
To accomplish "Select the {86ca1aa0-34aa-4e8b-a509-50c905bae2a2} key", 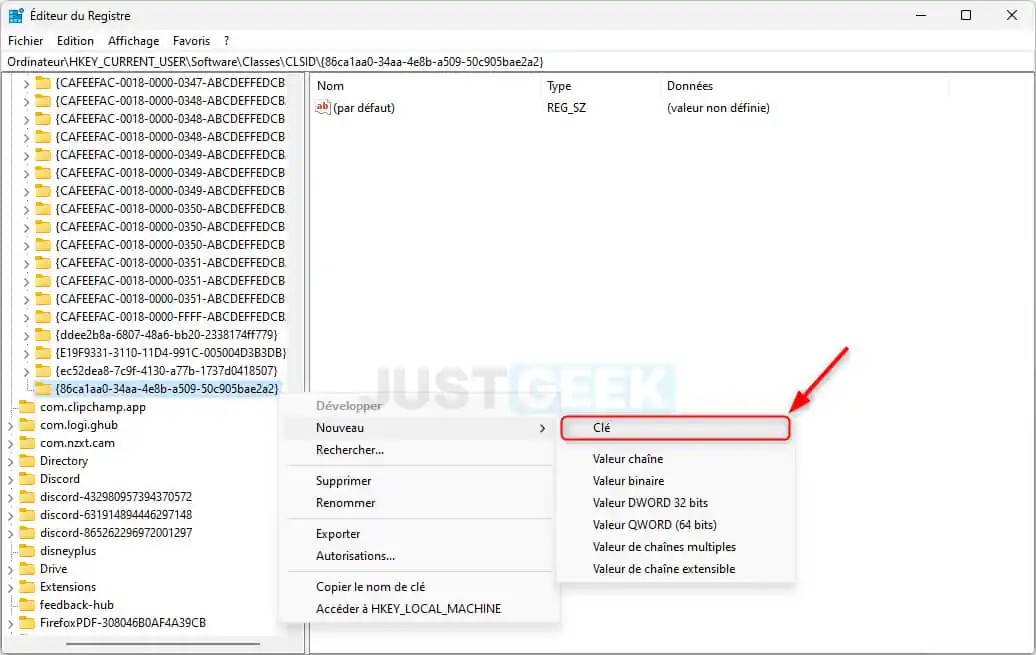I will click(166, 389).
